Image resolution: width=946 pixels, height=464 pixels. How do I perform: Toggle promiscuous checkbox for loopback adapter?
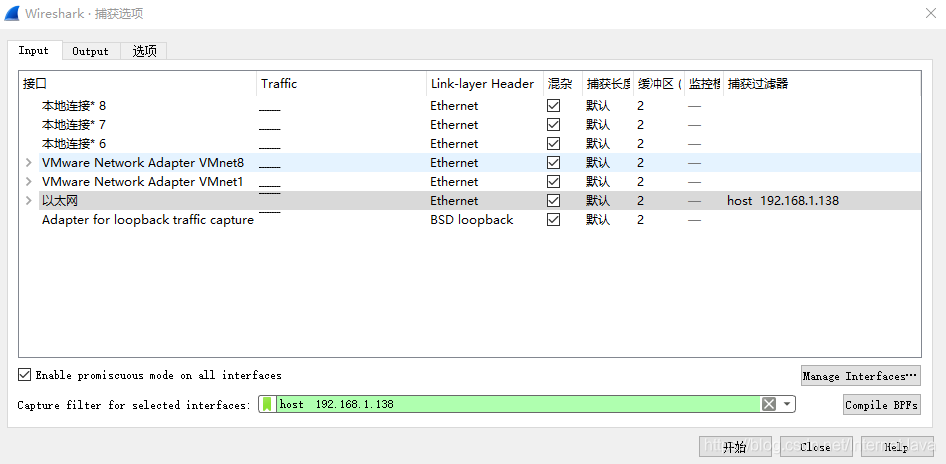[x=553, y=220]
